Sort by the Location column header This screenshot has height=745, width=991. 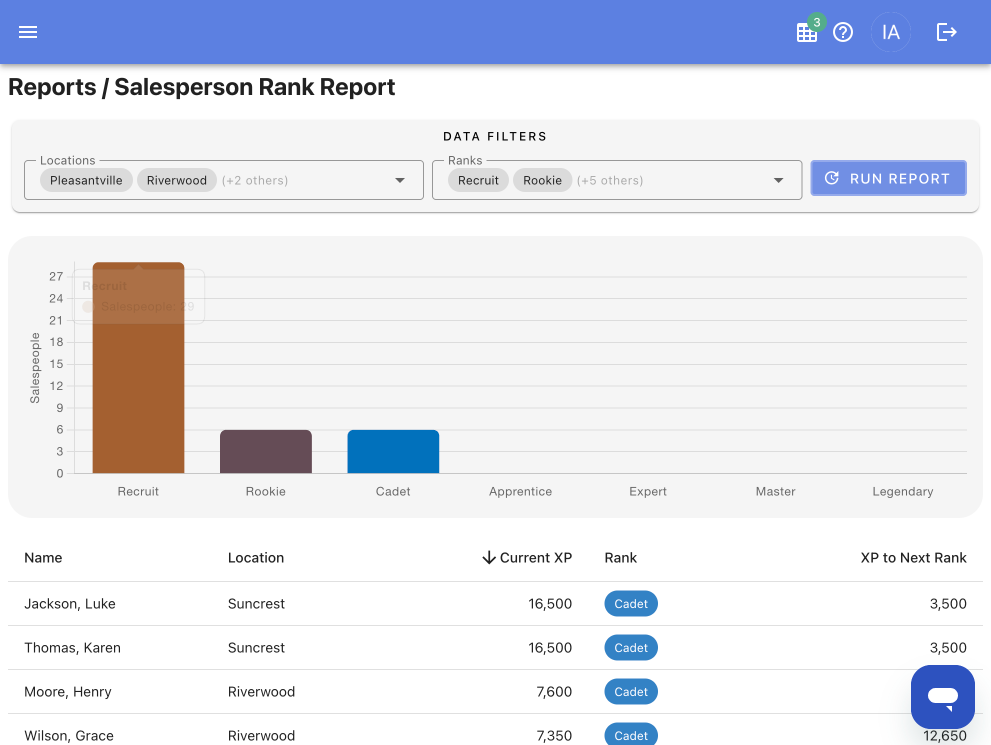click(256, 558)
